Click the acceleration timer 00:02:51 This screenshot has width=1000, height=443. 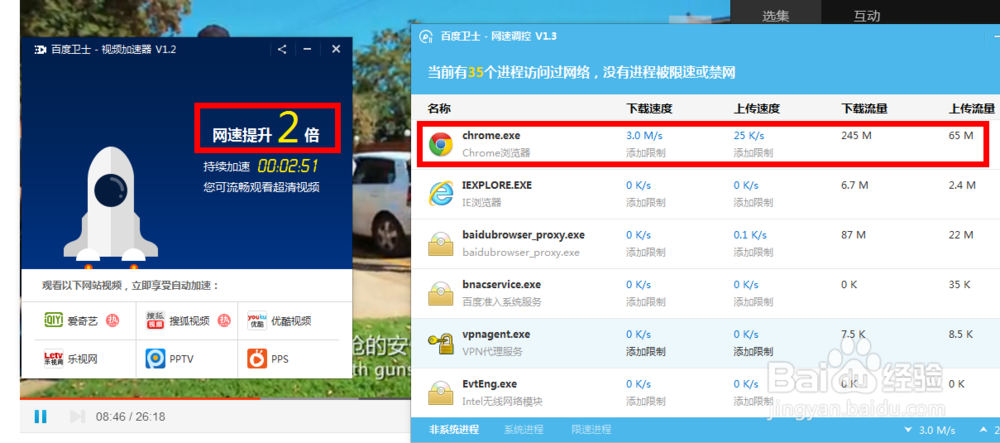[288, 167]
